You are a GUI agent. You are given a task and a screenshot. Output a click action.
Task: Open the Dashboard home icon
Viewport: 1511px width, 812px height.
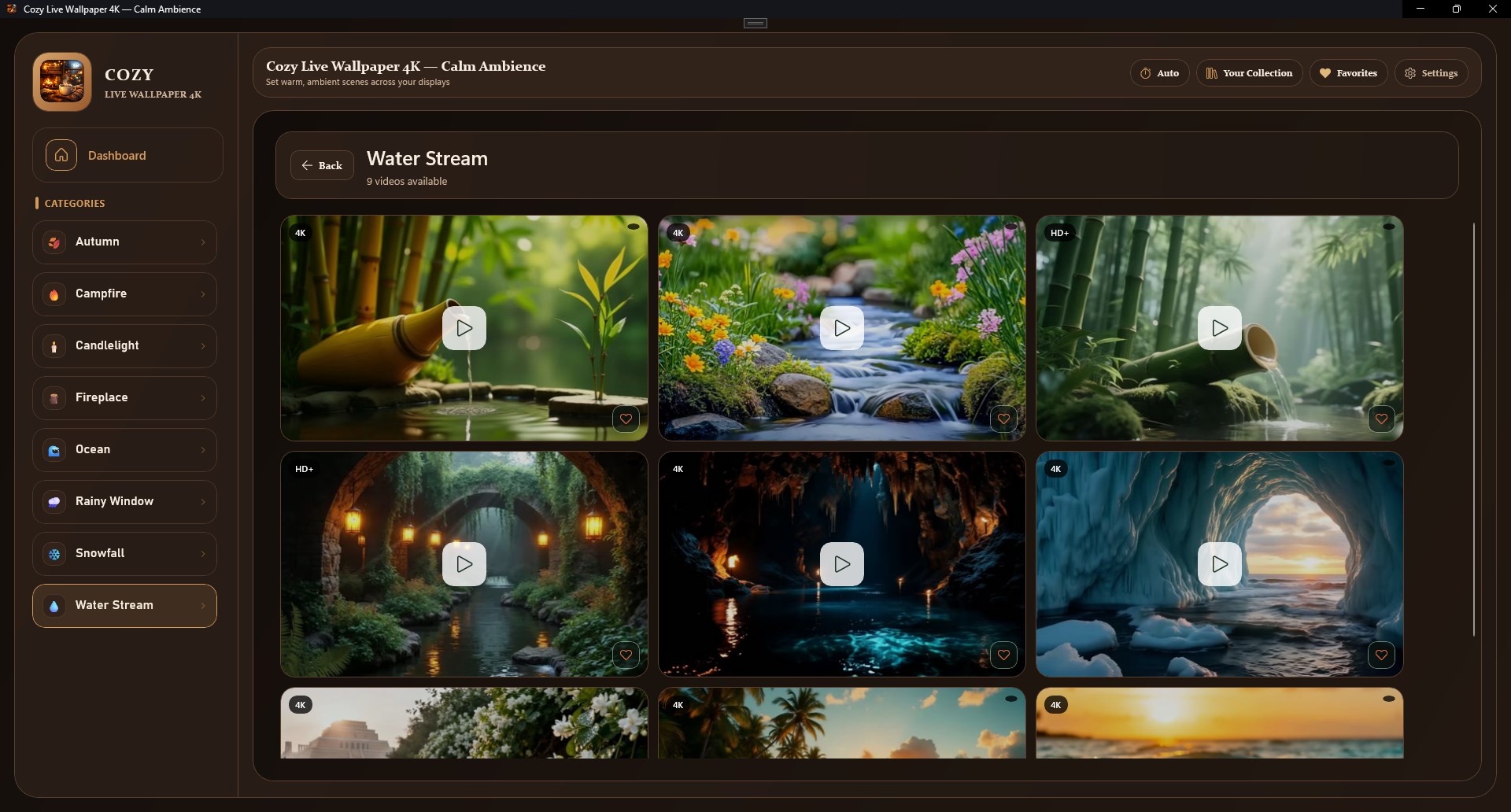coord(61,155)
